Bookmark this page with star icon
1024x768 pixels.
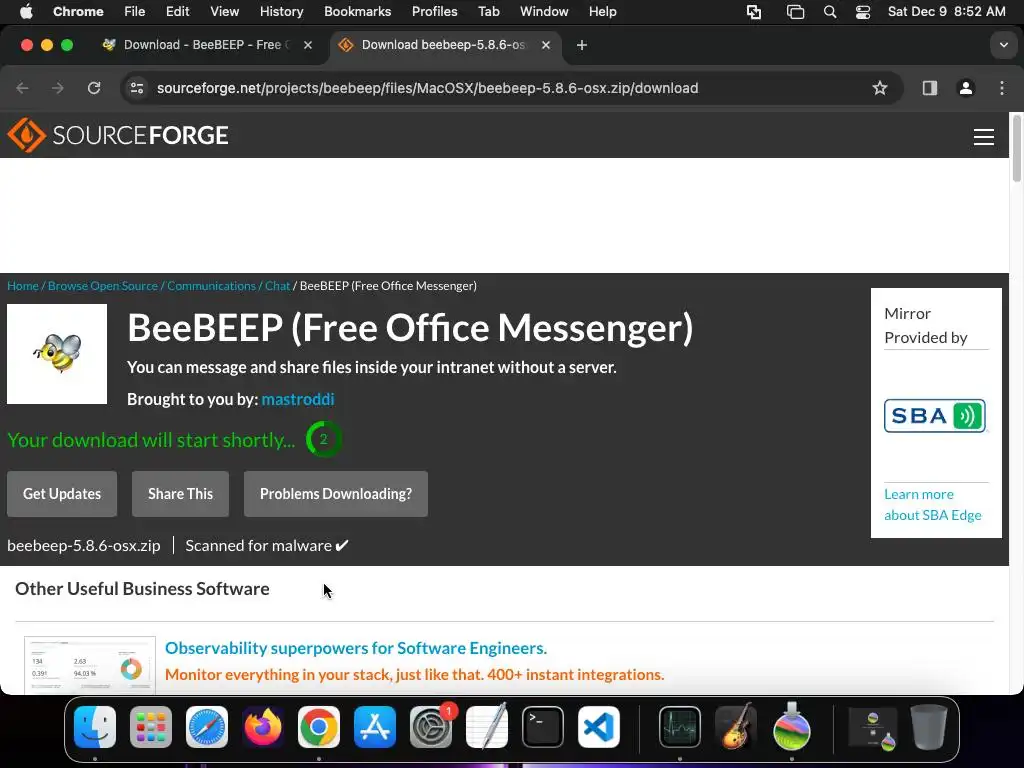pyautogui.click(x=880, y=88)
